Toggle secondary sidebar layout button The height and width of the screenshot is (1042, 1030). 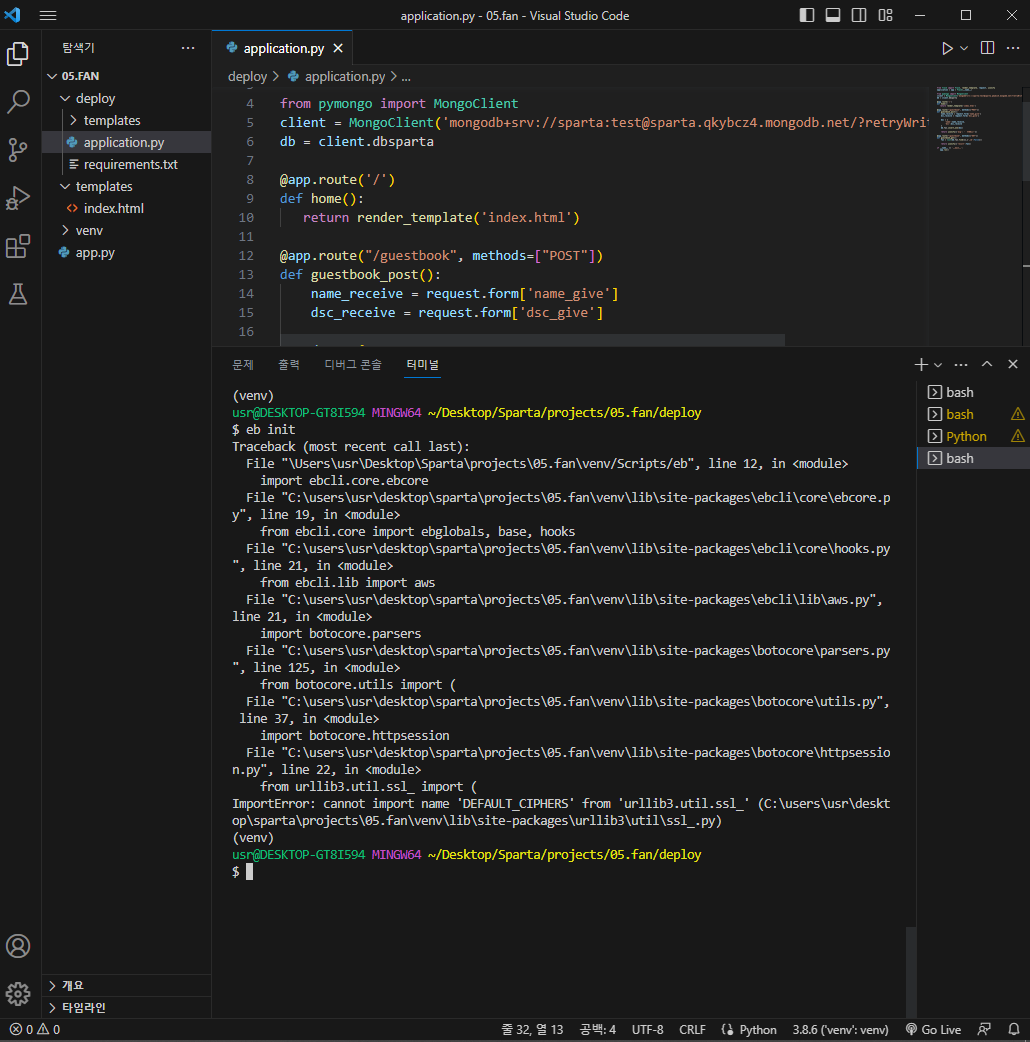(859, 15)
